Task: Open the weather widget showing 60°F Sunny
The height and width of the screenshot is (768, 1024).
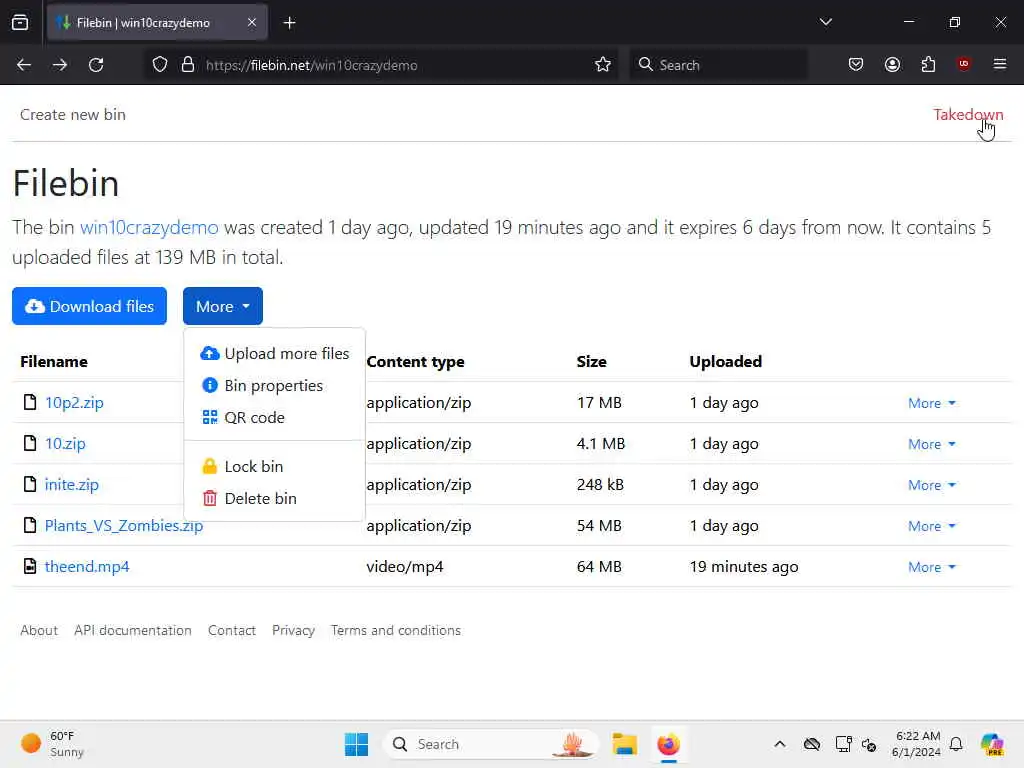Action: [x=52, y=744]
